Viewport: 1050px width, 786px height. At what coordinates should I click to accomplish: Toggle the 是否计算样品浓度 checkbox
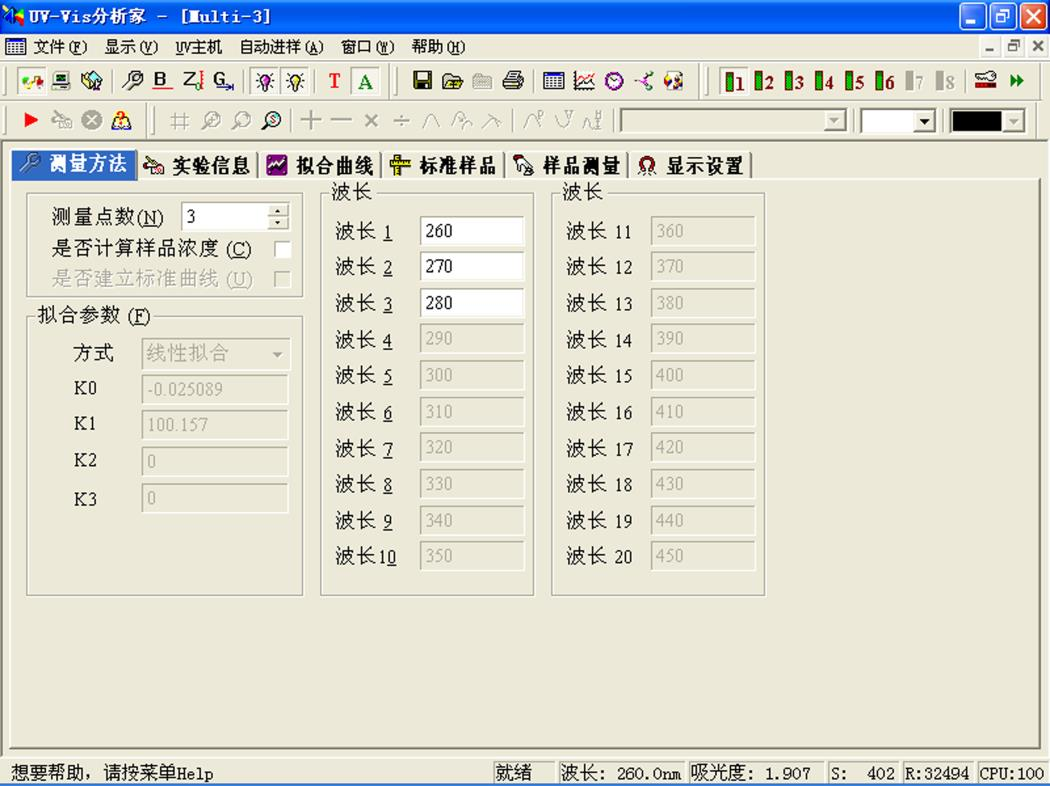282,249
